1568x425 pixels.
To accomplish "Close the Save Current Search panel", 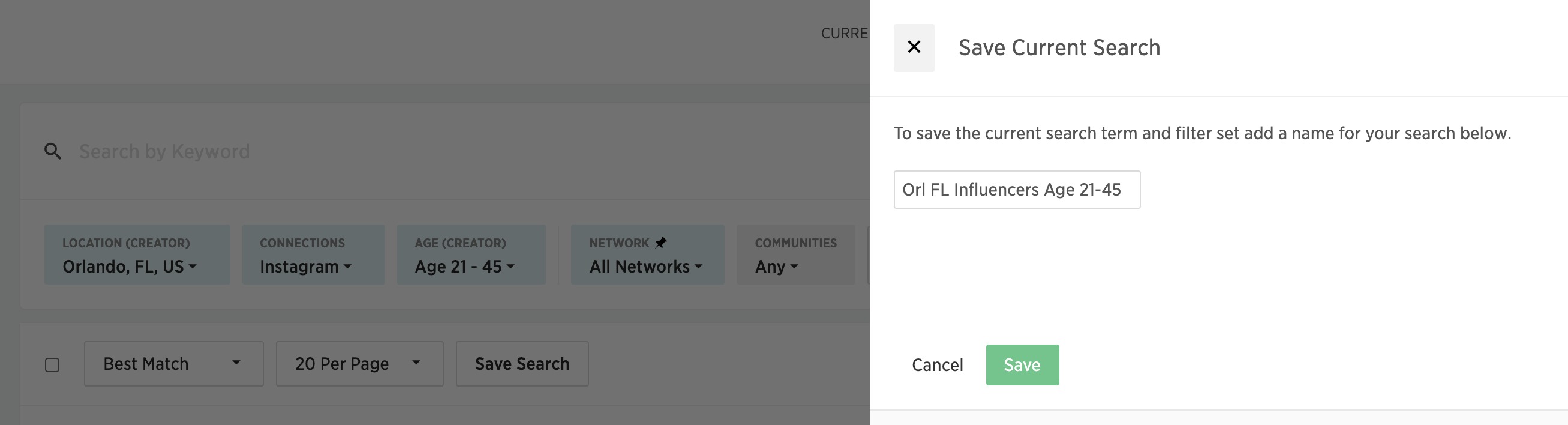I will 914,47.
